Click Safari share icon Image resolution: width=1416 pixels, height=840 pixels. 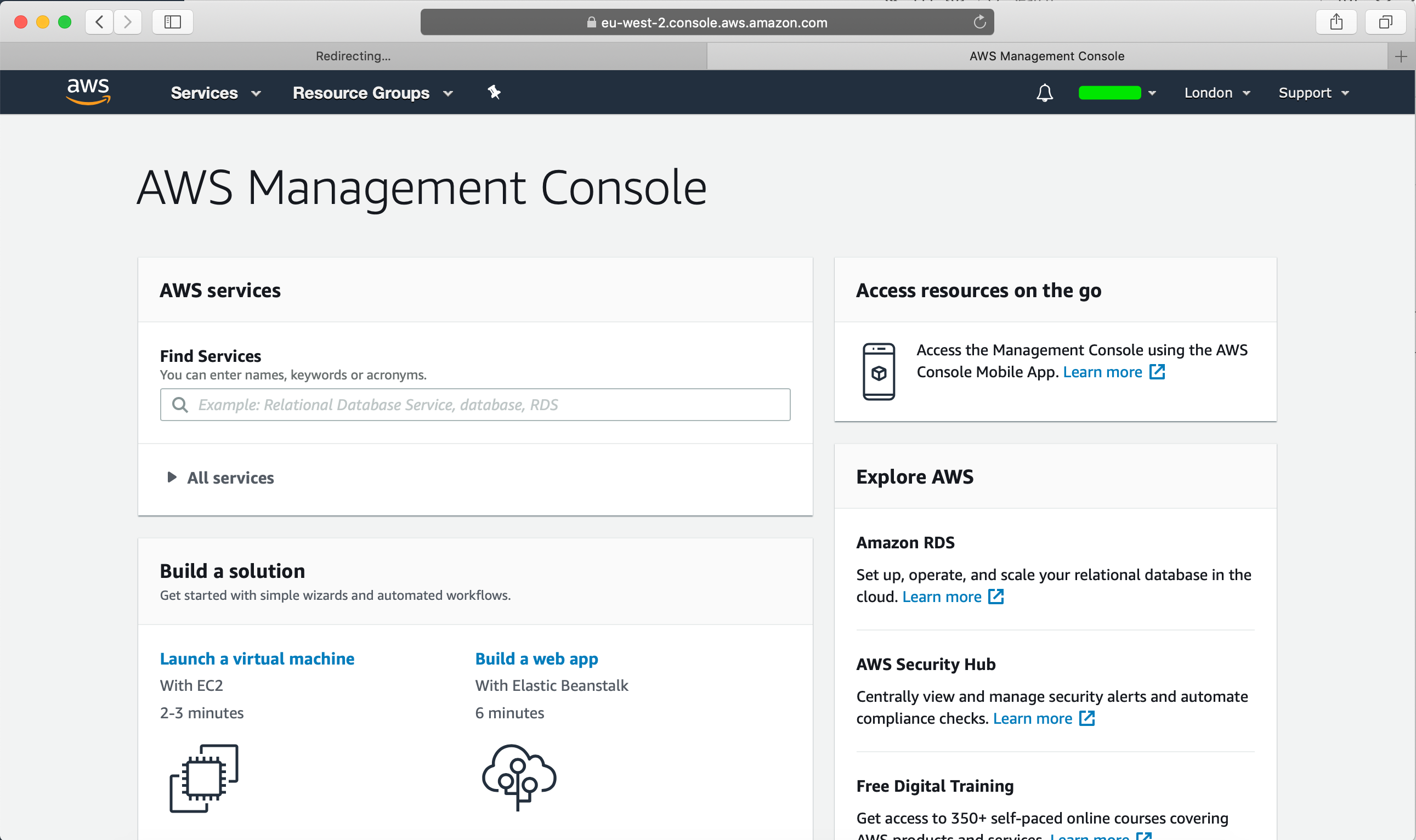click(1336, 22)
